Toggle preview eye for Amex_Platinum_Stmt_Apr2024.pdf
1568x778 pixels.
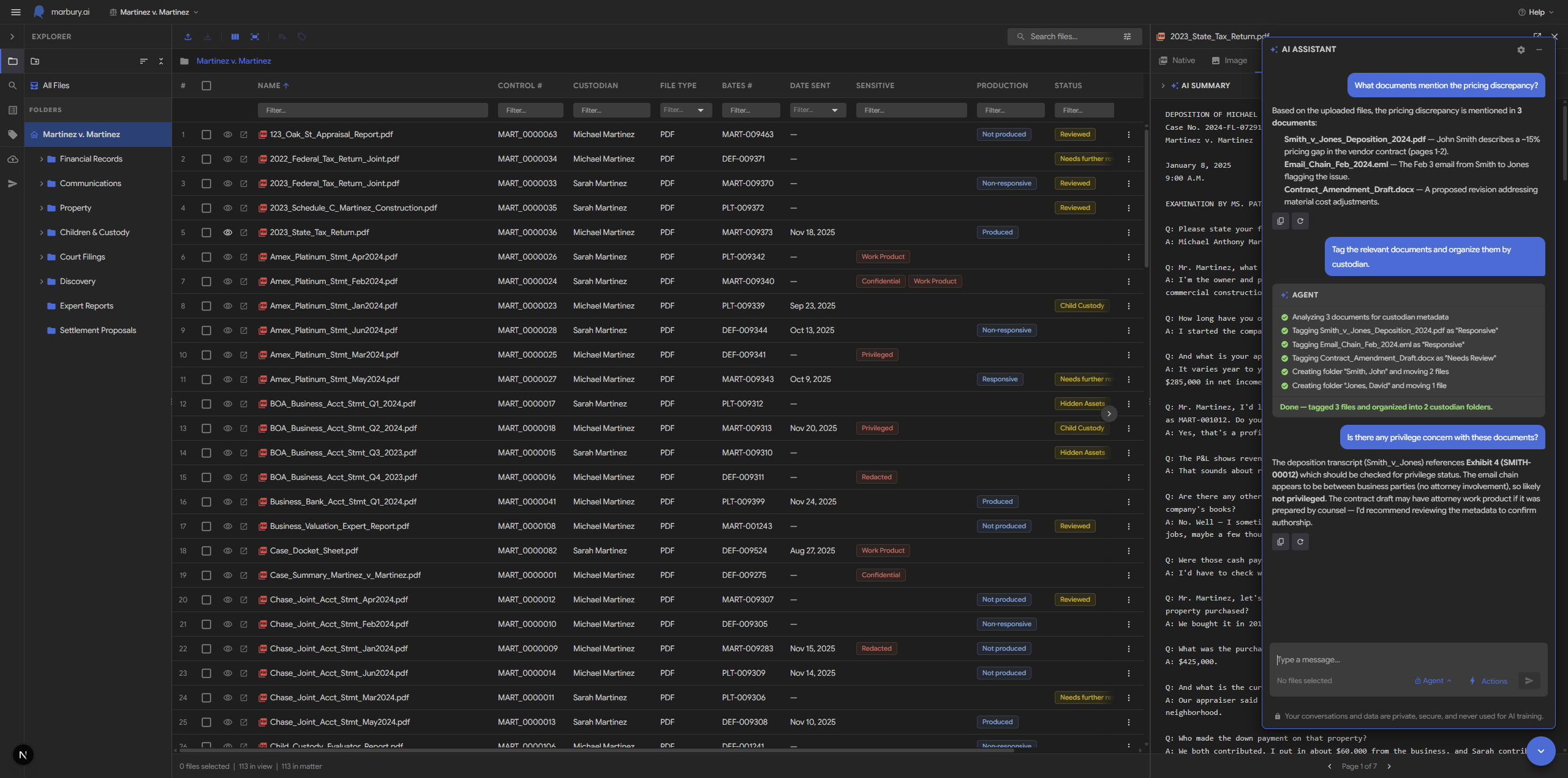tap(227, 257)
